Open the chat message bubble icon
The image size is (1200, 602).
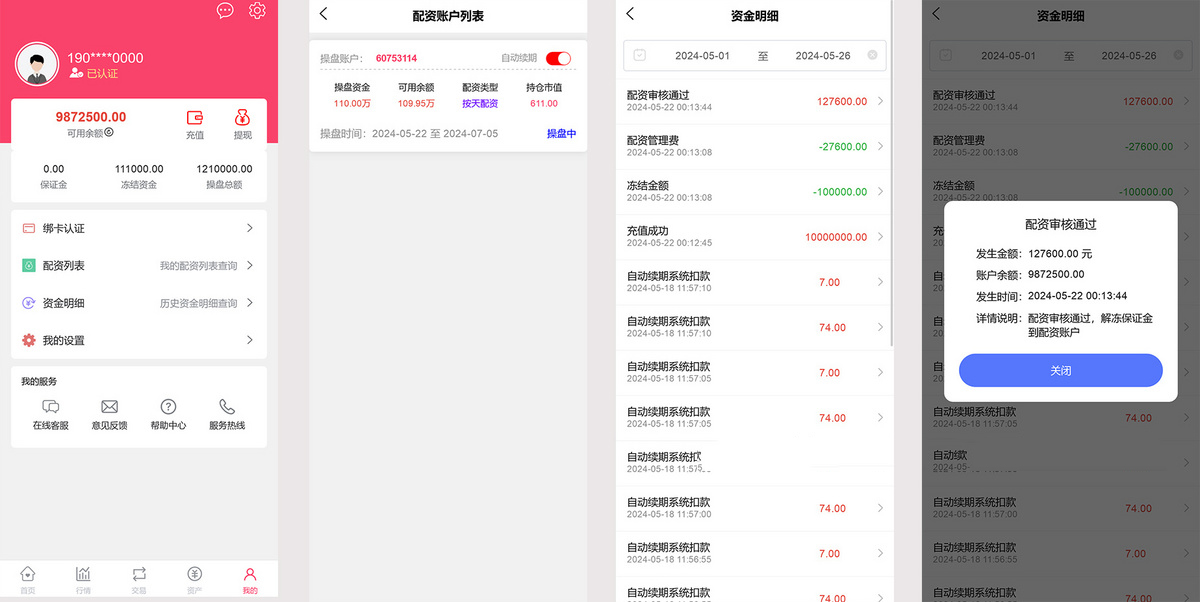pyautogui.click(x=225, y=11)
